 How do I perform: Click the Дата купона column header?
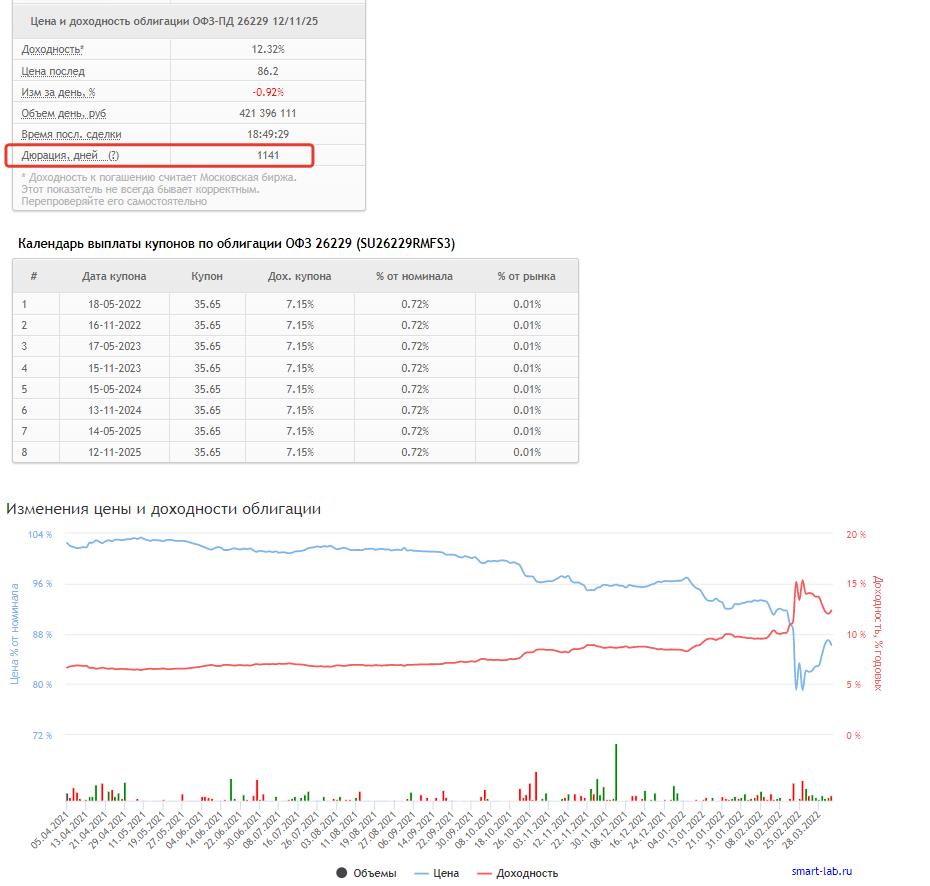114,276
